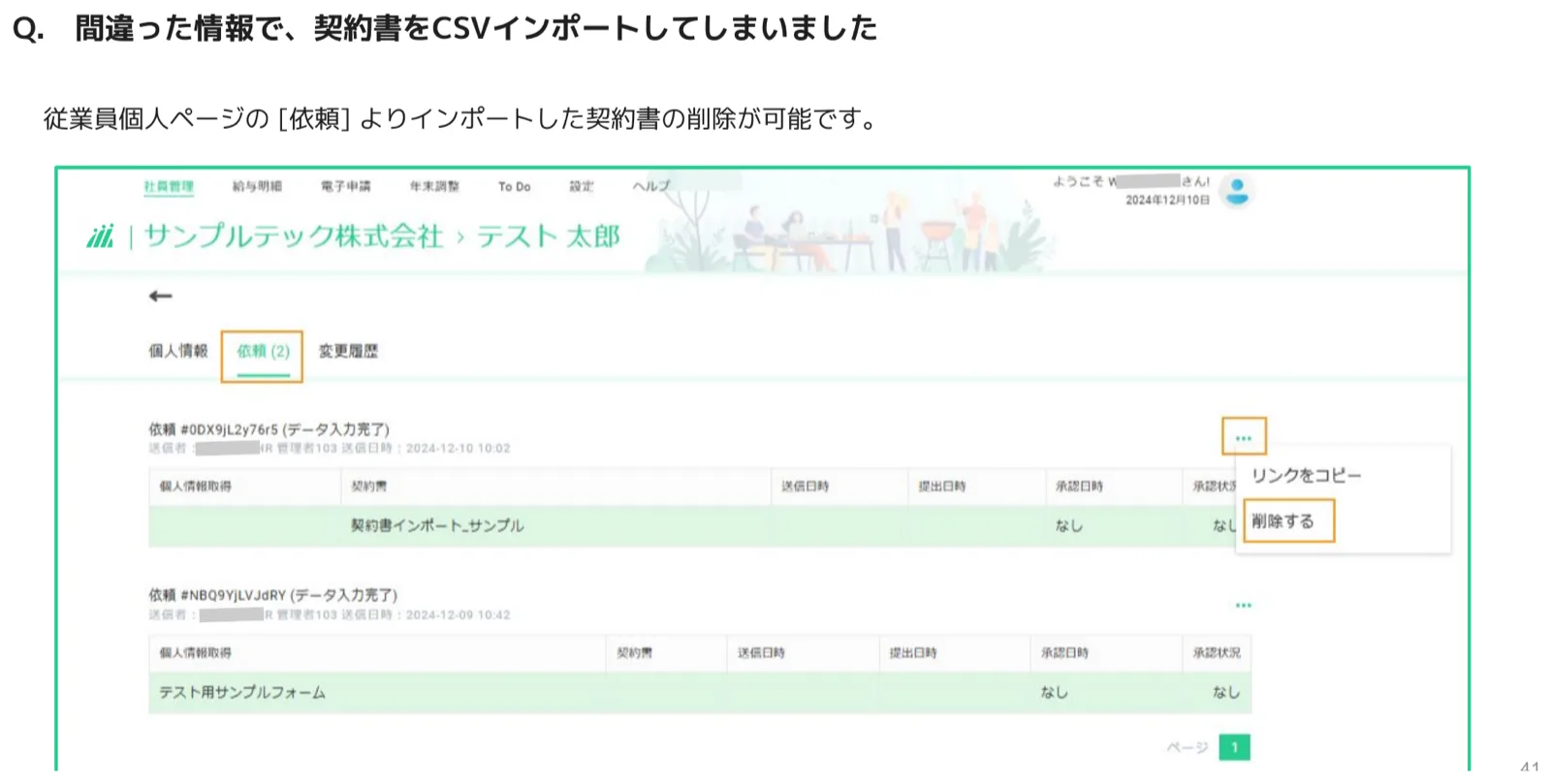
Task: Switch to the 個人情報 tab
Action: [178, 351]
